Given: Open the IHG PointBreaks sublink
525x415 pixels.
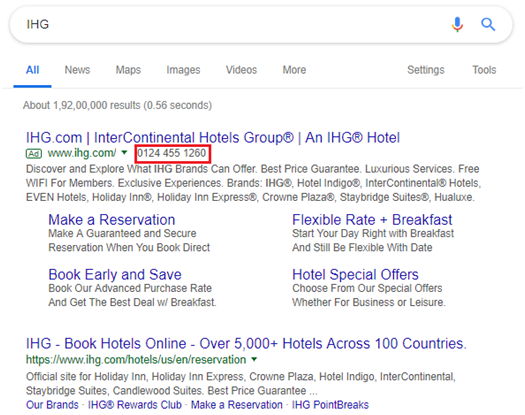Looking at the screenshot, I should pyautogui.click(x=330, y=405).
